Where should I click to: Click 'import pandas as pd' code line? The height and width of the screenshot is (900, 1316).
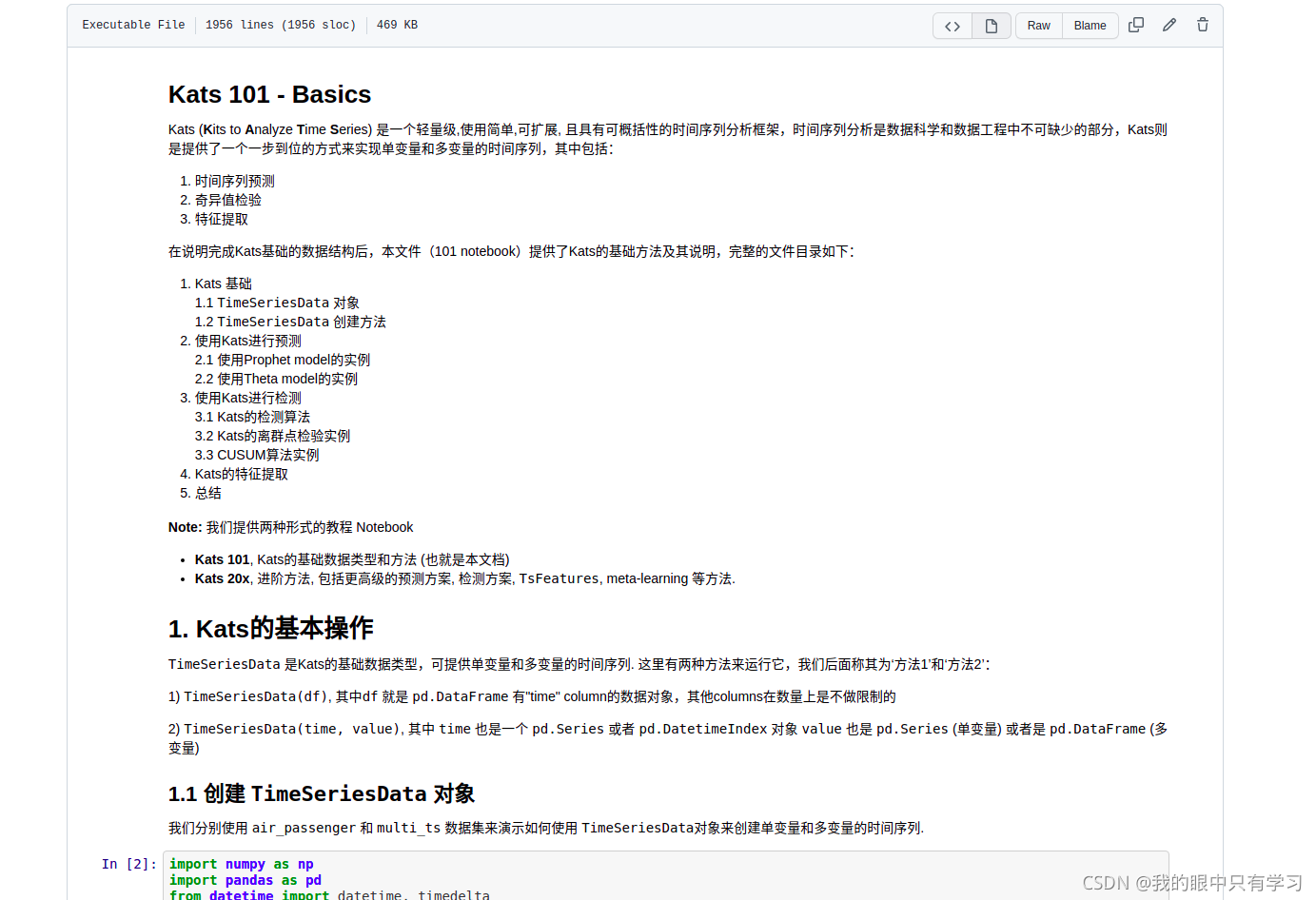pyautogui.click(x=246, y=880)
